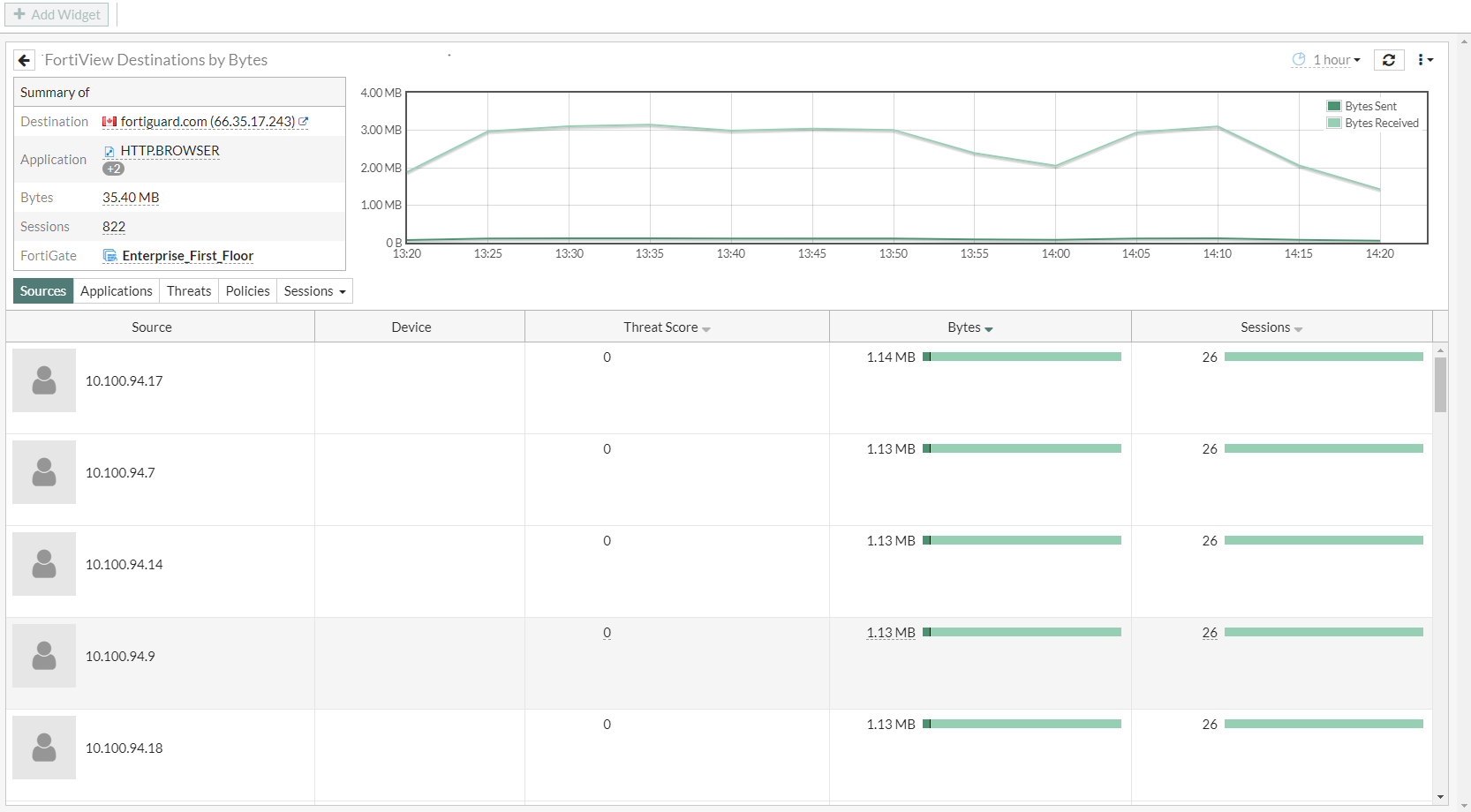Click the table scrollbar down arrow
This screenshot has height=812, width=1471.
(1440, 796)
